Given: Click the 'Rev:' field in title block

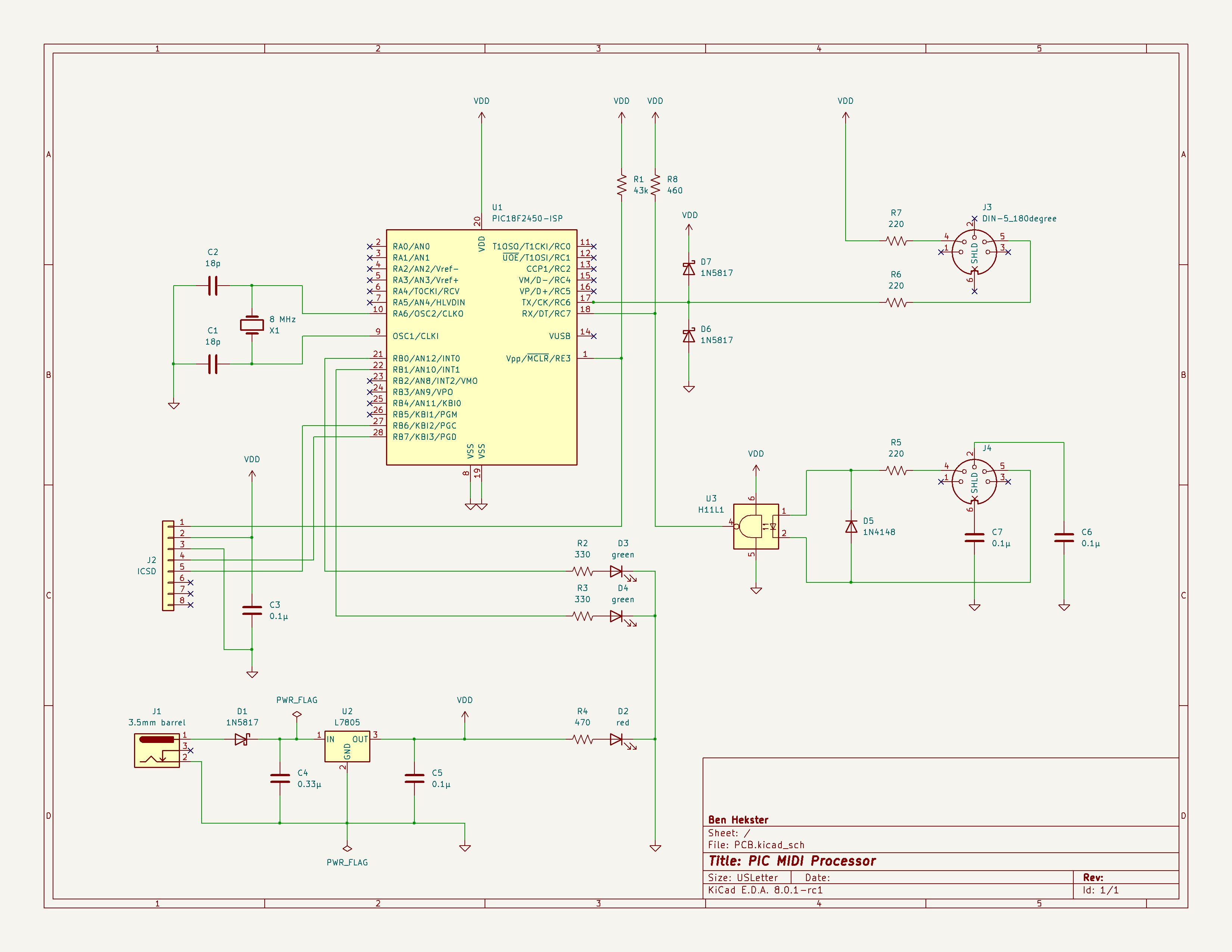Looking at the screenshot, I should 1093,878.
